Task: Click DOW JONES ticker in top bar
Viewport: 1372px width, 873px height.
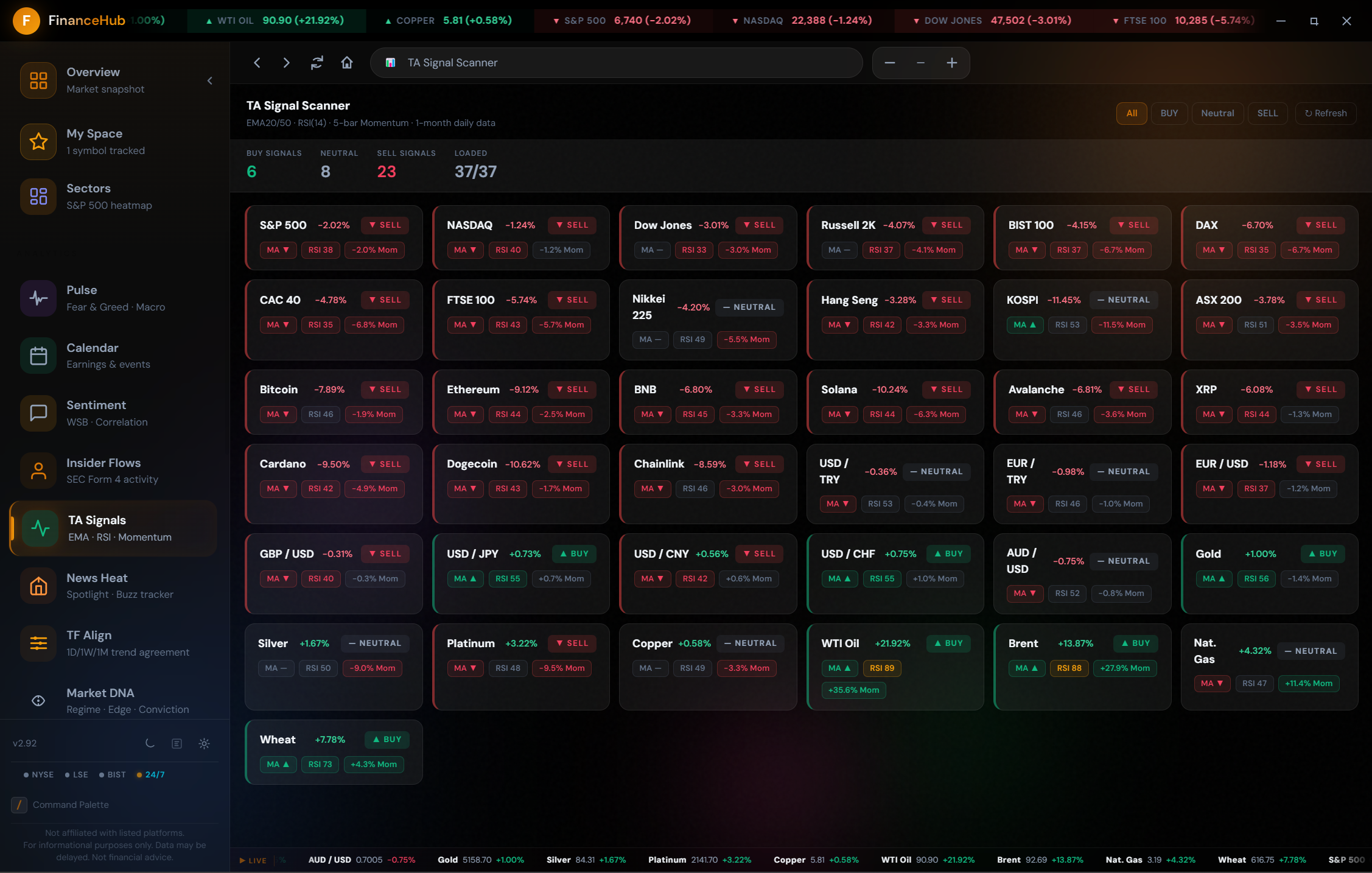Action: (992, 21)
